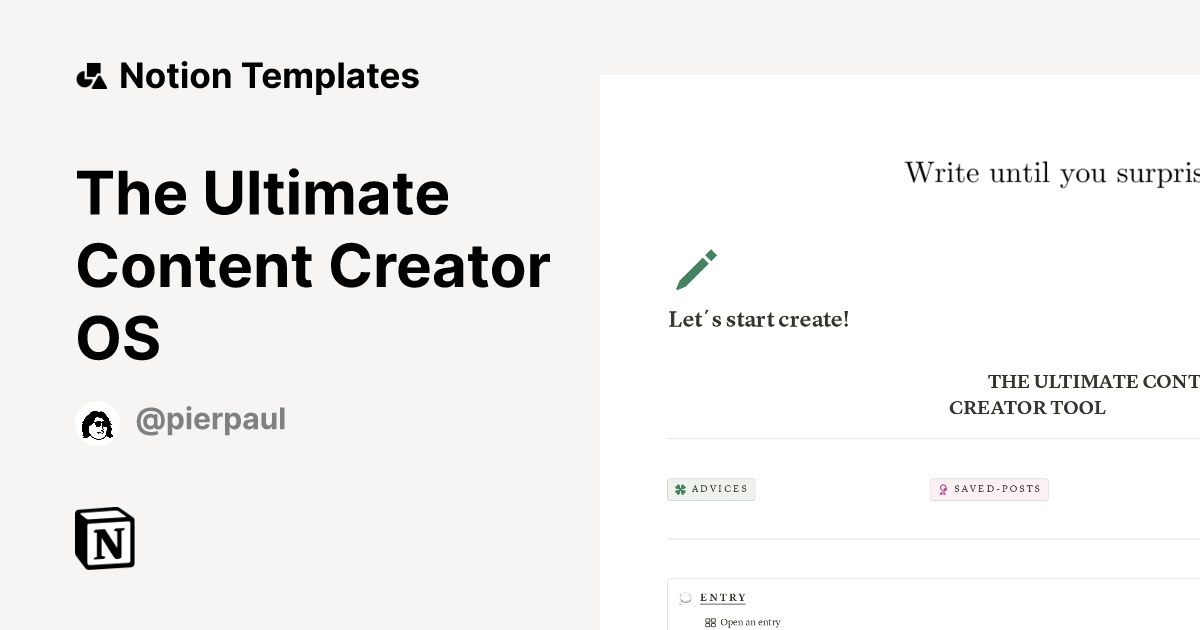Click the green pencil emoji icon
This screenshot has height=630, width=1200.
click(x=695, y=268)
